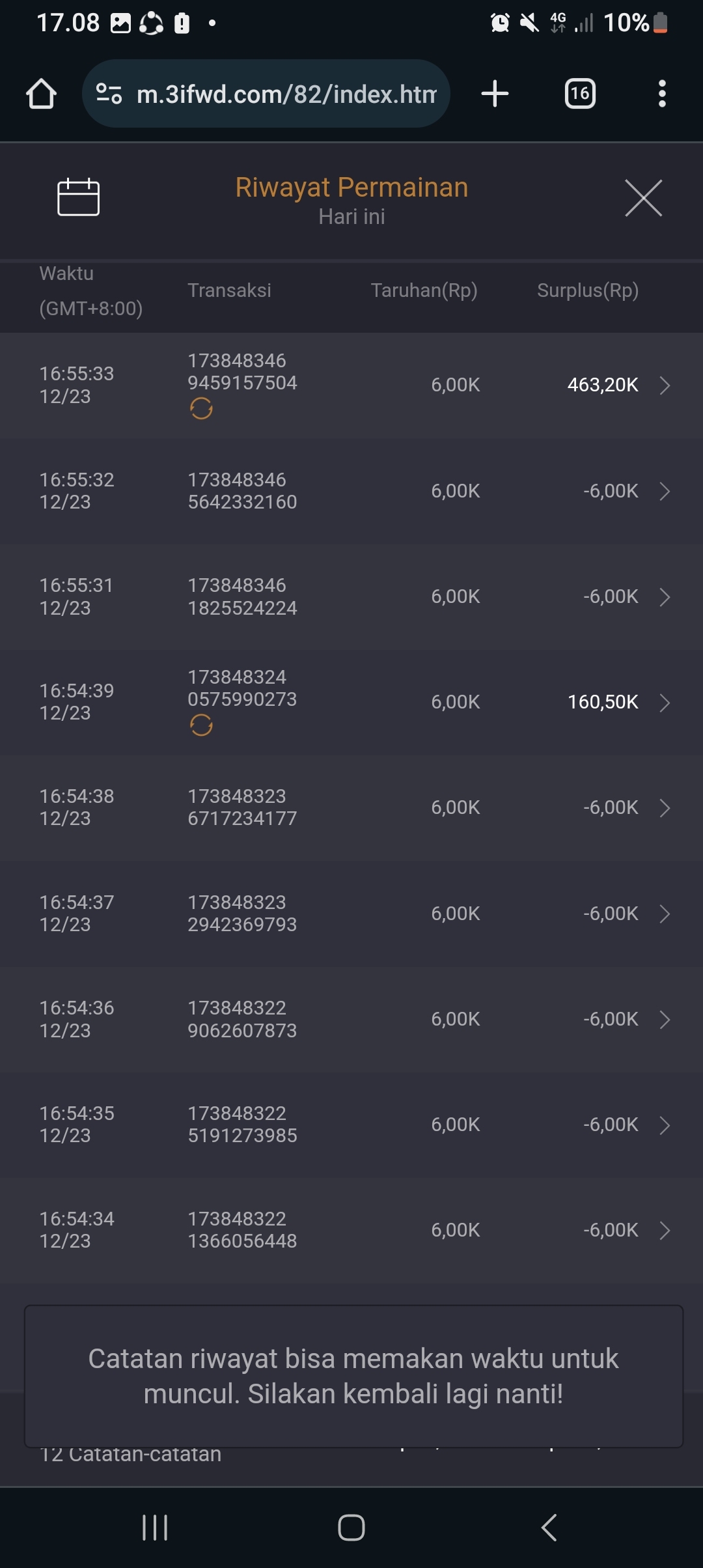Open the calendar date picker icon
703x1568 pixels.
pos(78,197)
